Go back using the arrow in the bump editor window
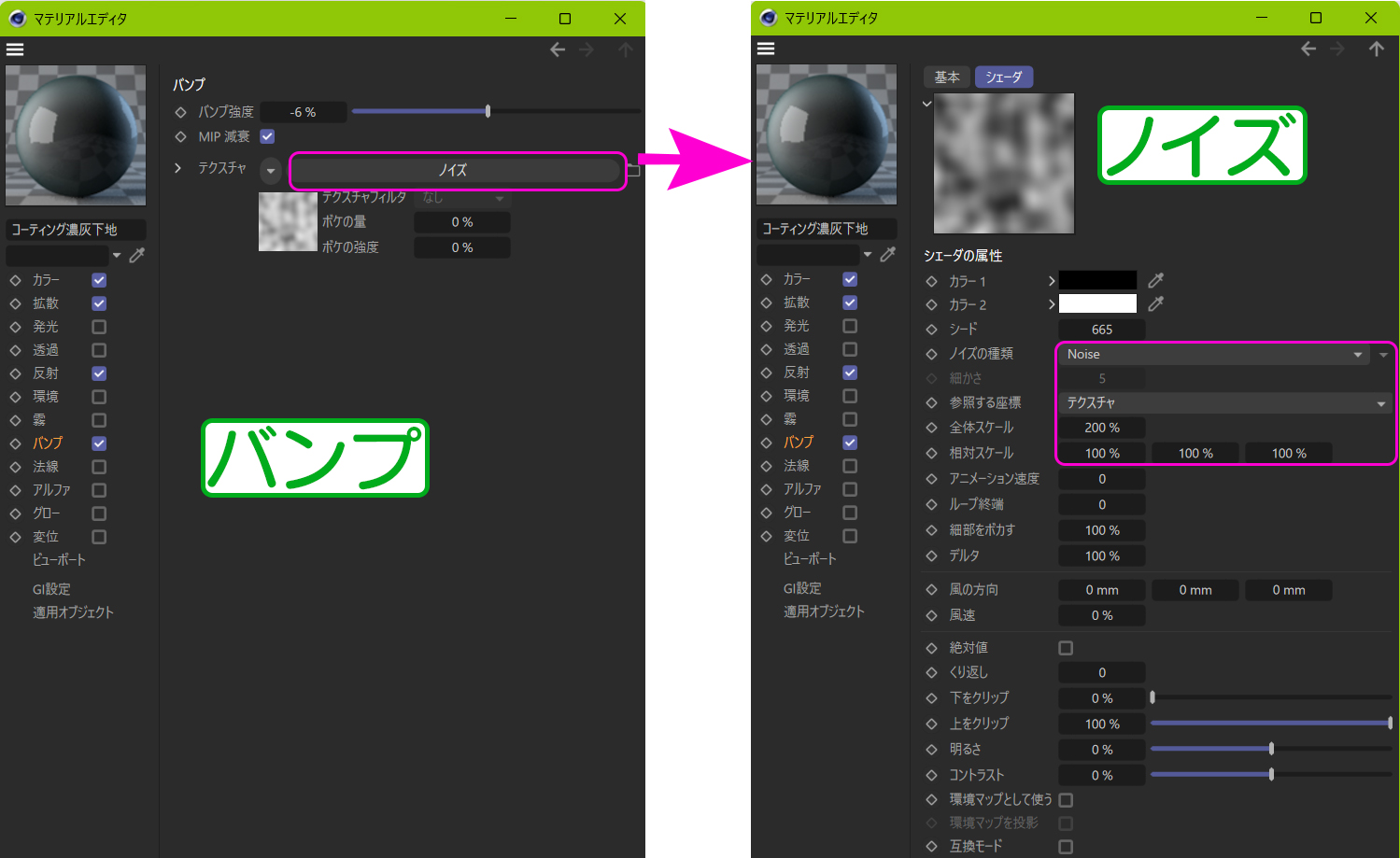1400x858 pixels. [558, 49]
